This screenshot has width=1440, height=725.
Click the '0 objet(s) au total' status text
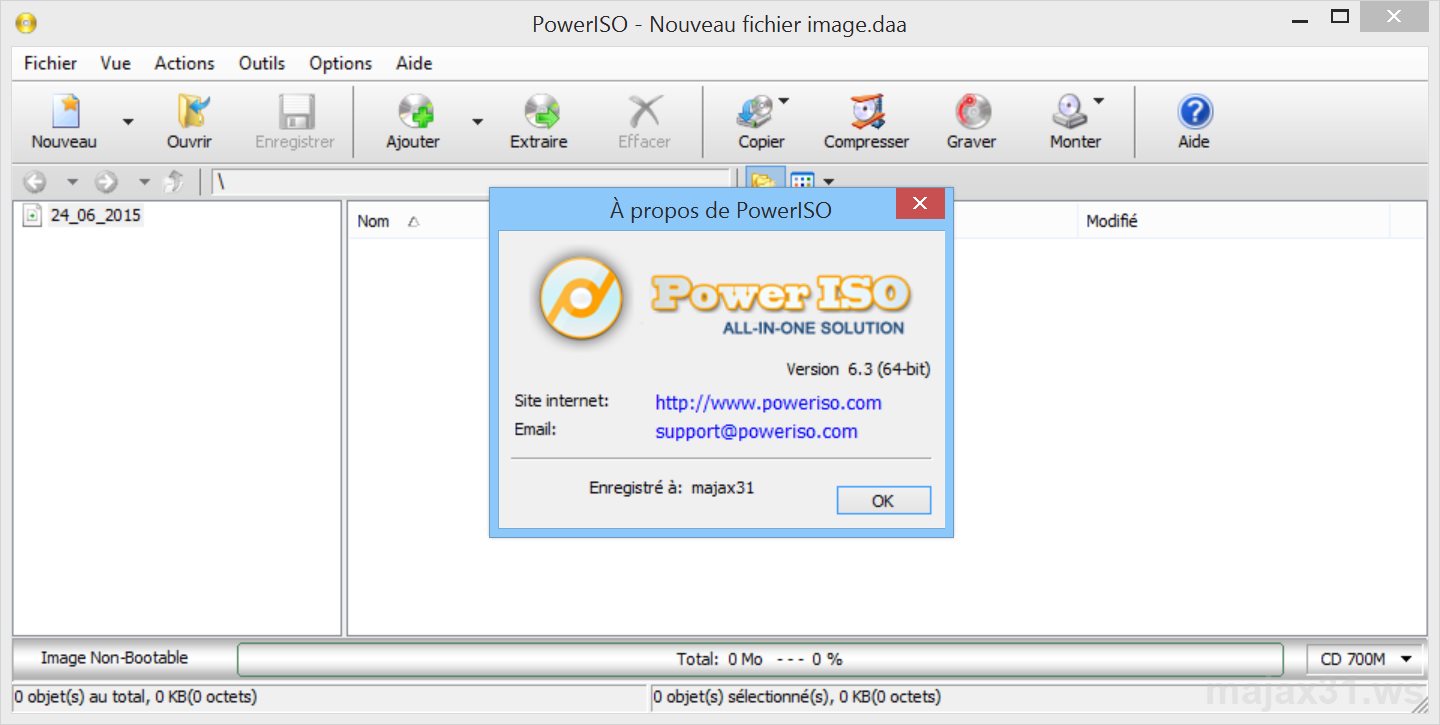click(136, 697)
